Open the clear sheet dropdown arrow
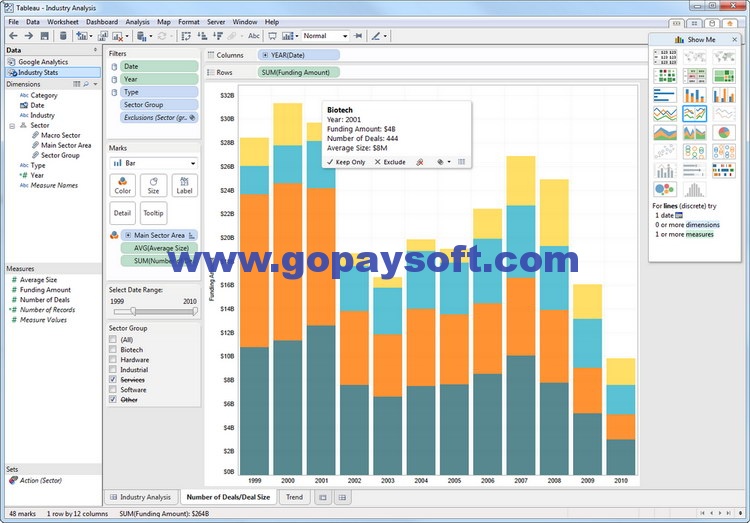This screenshot has width=750, height=523. tap(127, 36)
